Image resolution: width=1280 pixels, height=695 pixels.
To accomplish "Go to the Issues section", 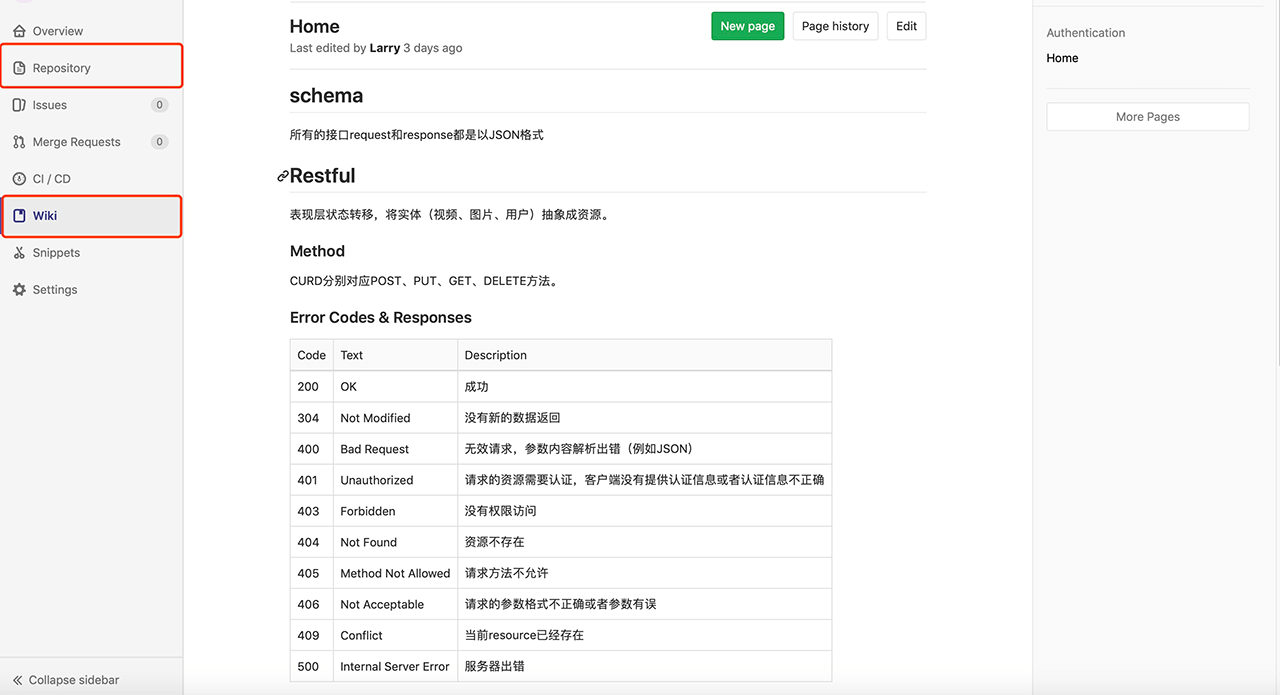I will [49, 105].
